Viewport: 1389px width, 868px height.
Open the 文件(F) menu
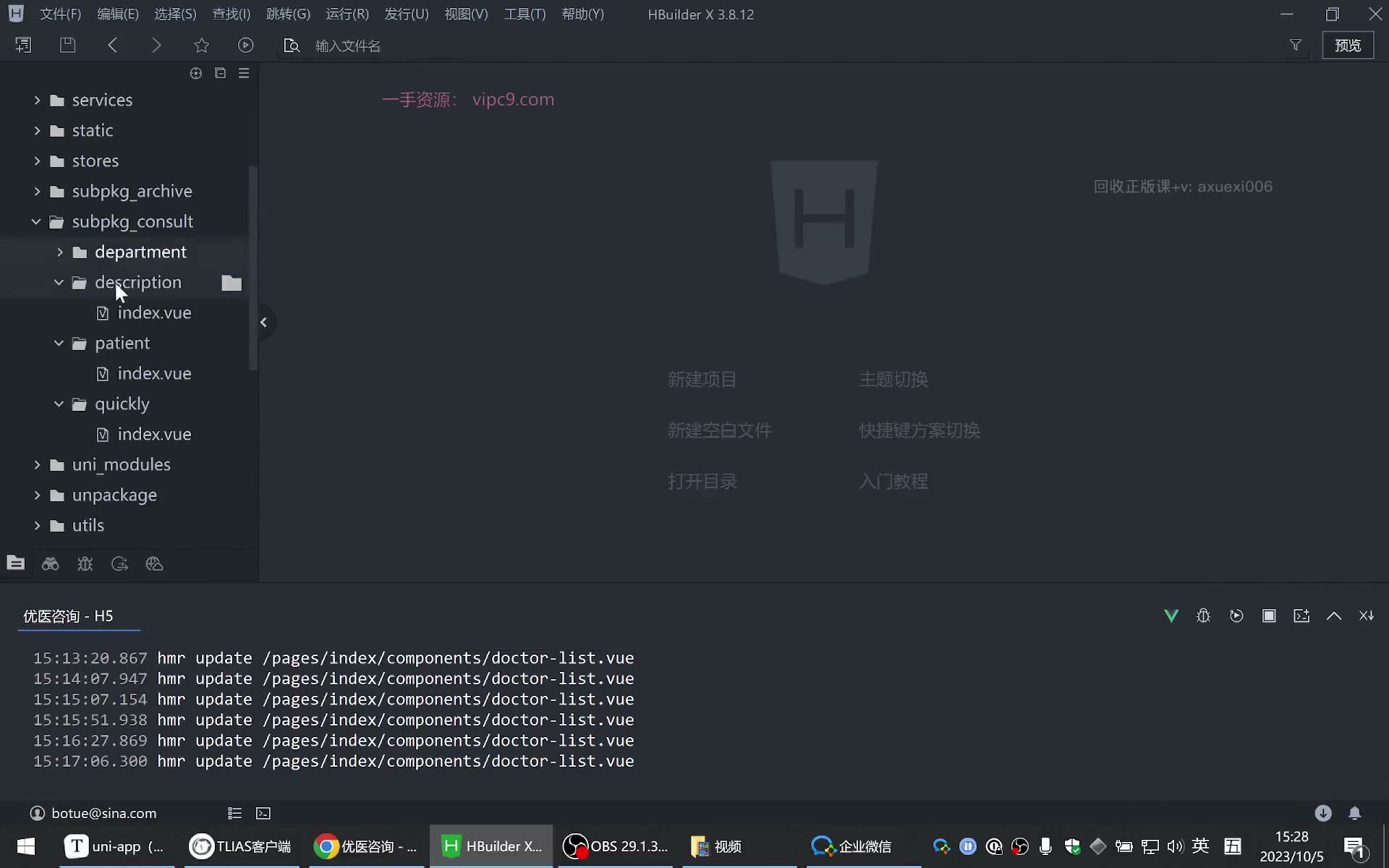(60, 14)
